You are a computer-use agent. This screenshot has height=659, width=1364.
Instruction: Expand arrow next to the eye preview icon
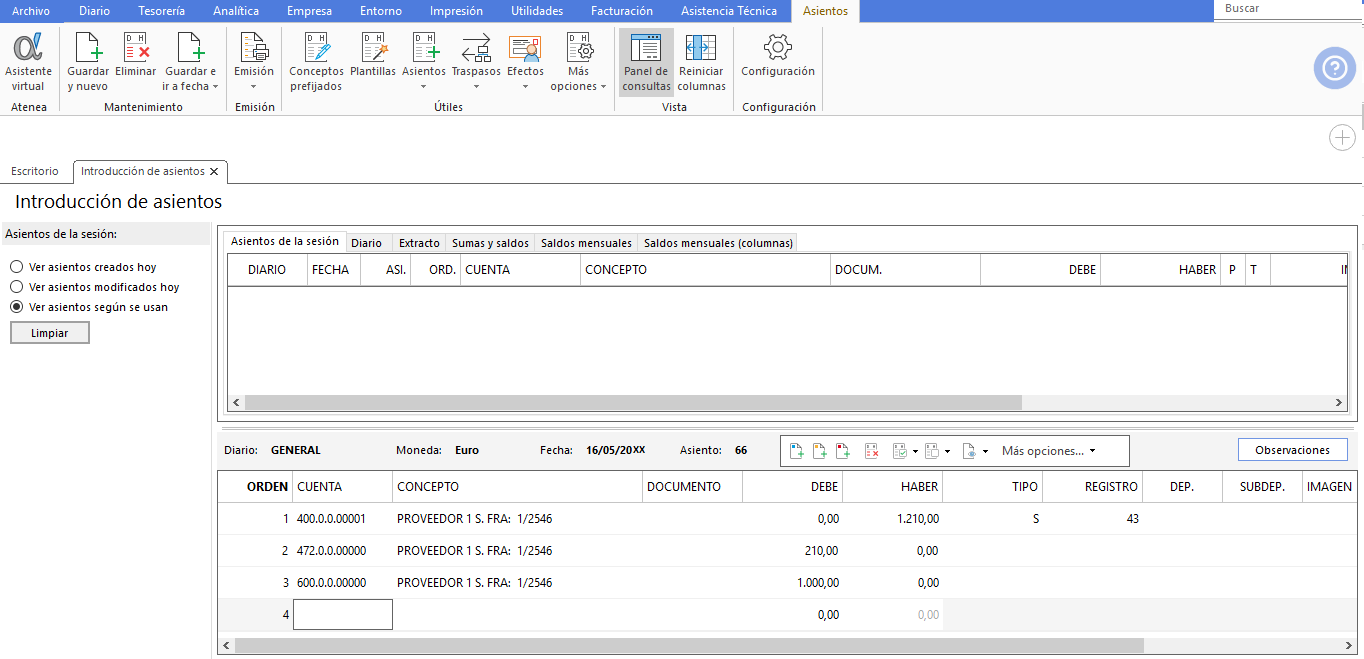pyautogui.click(x=985, y=452)
